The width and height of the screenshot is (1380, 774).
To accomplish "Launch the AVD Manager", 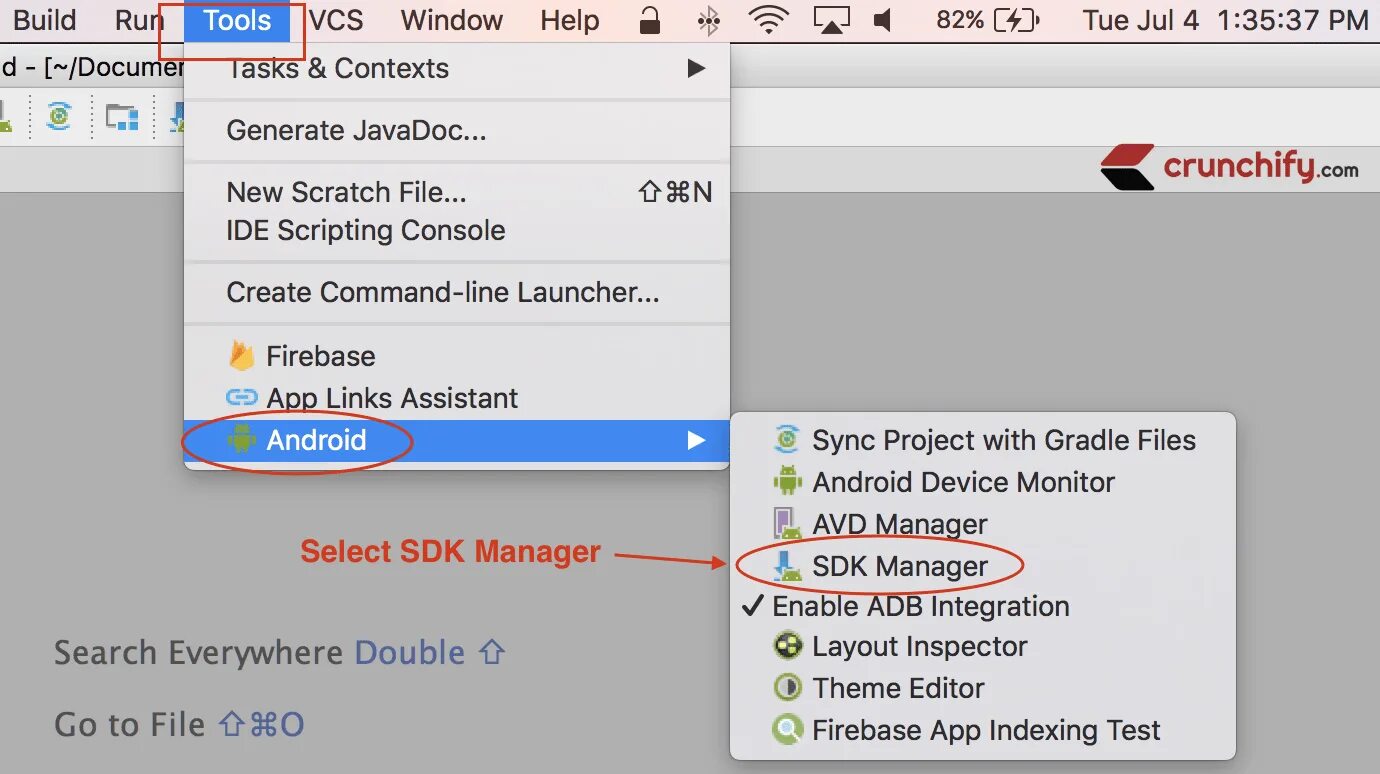I will click(x=900, y=523).
